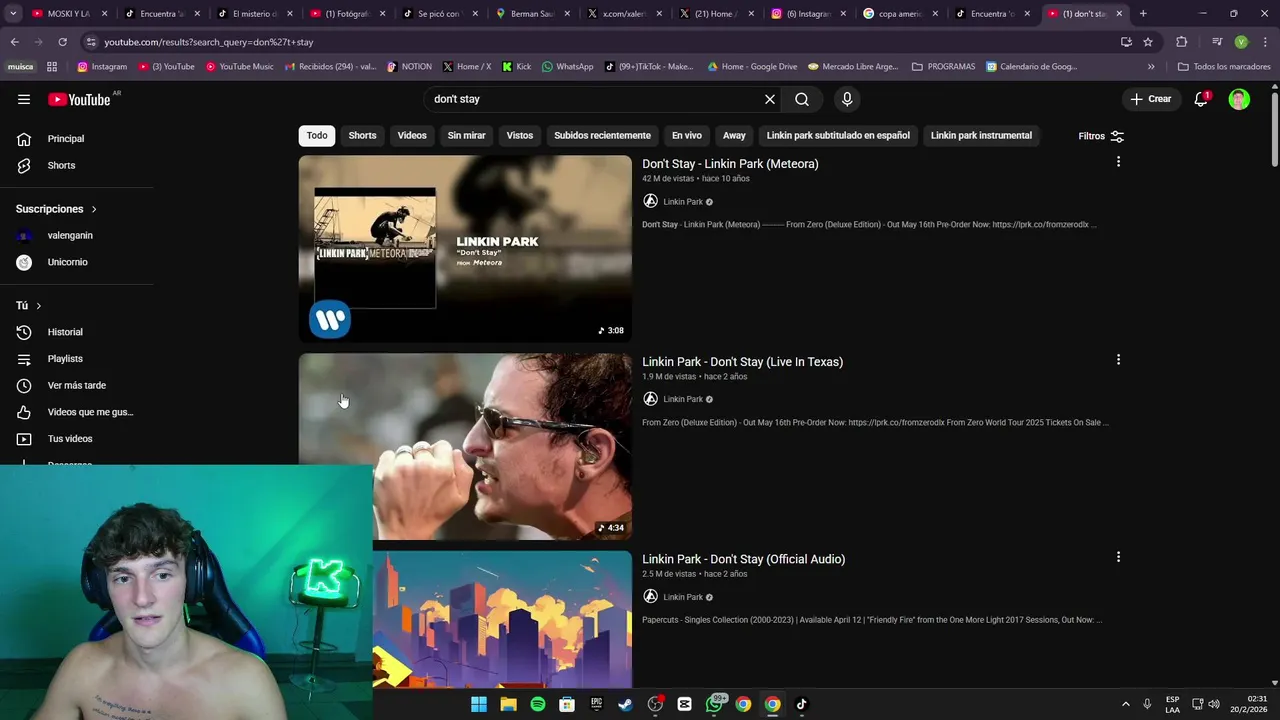Open Steam from the taskbar
This screenshot has height=720, width=1280.
625,704
